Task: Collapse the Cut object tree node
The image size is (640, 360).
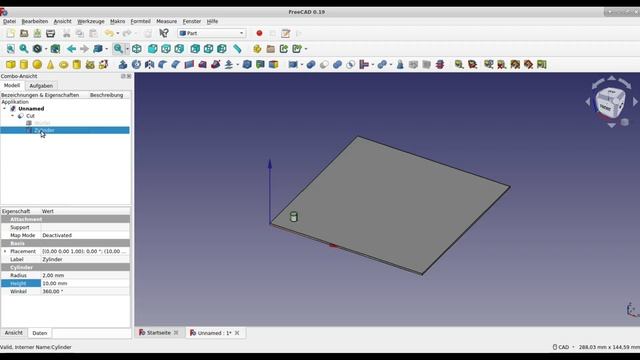Action: (12, 116)
